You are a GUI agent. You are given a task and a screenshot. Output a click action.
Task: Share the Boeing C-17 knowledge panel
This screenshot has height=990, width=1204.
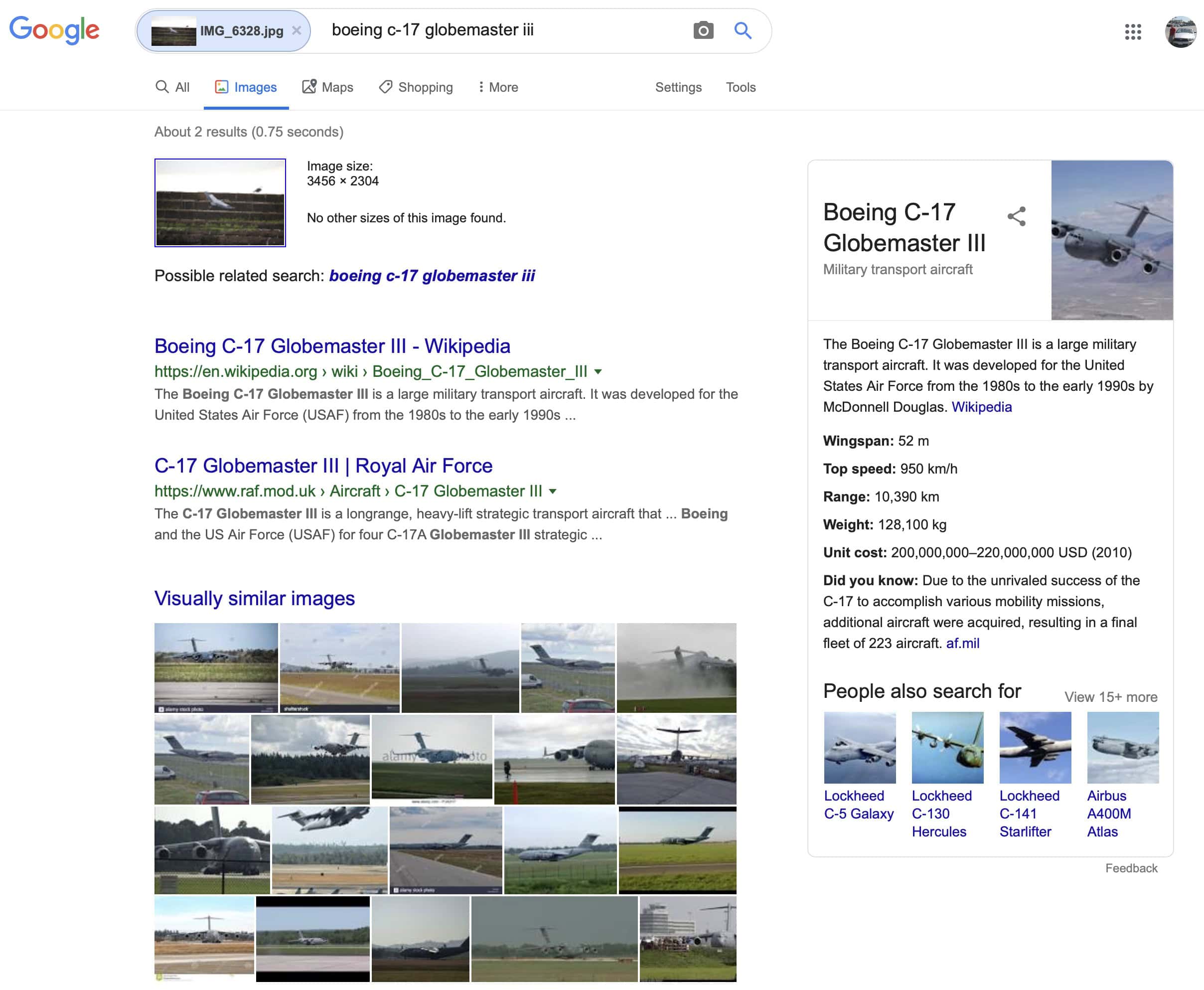coord(1017,216)
